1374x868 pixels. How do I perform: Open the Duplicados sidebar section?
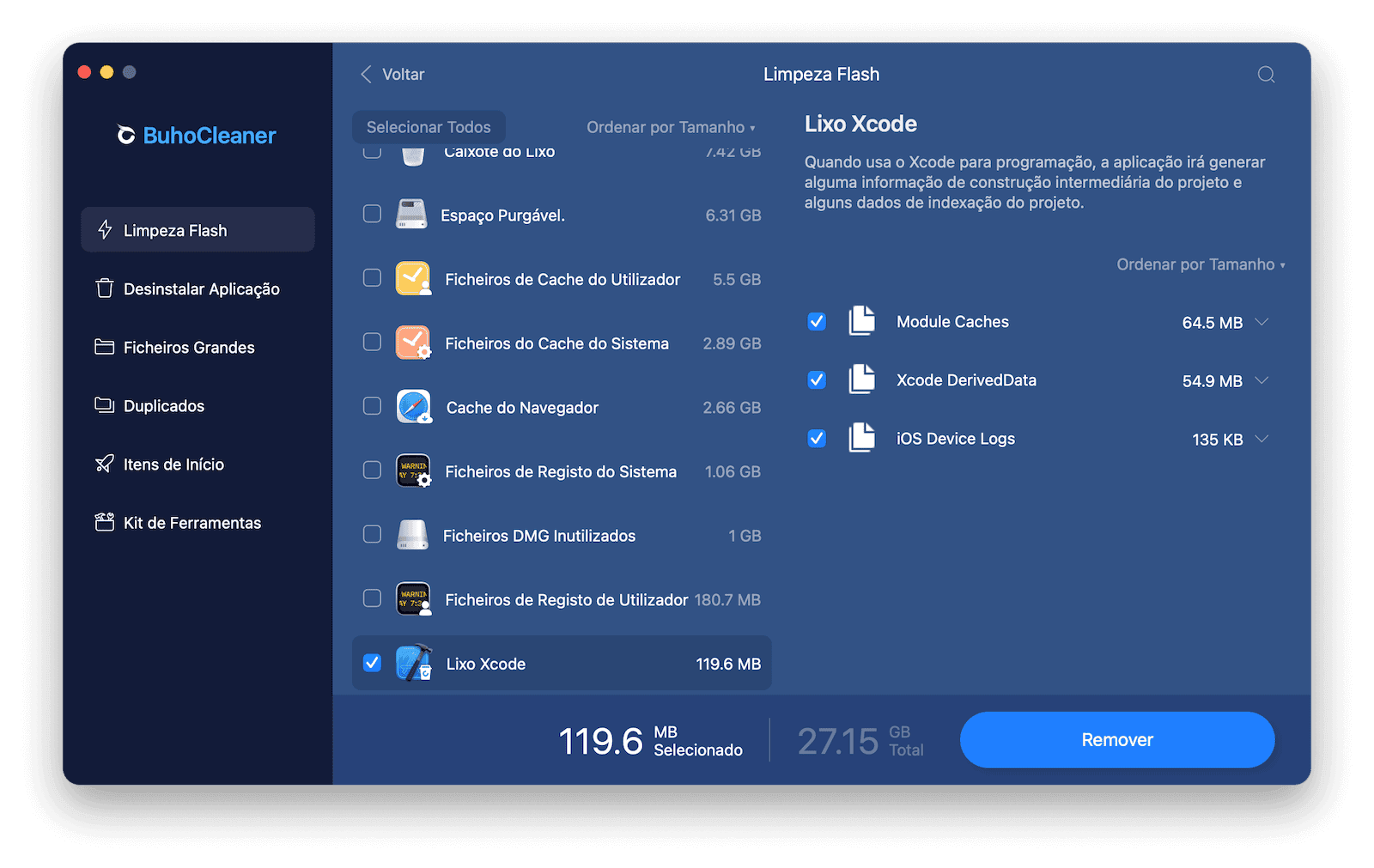click(198, 405)
